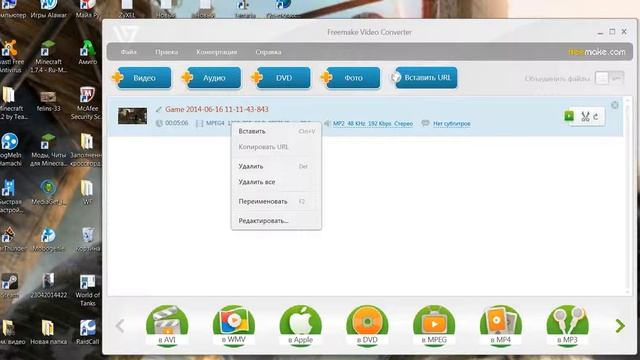The height and width of the screenshot is (360, 640).
Task: Select the Apple output format icon
Action: click(300, 326)
